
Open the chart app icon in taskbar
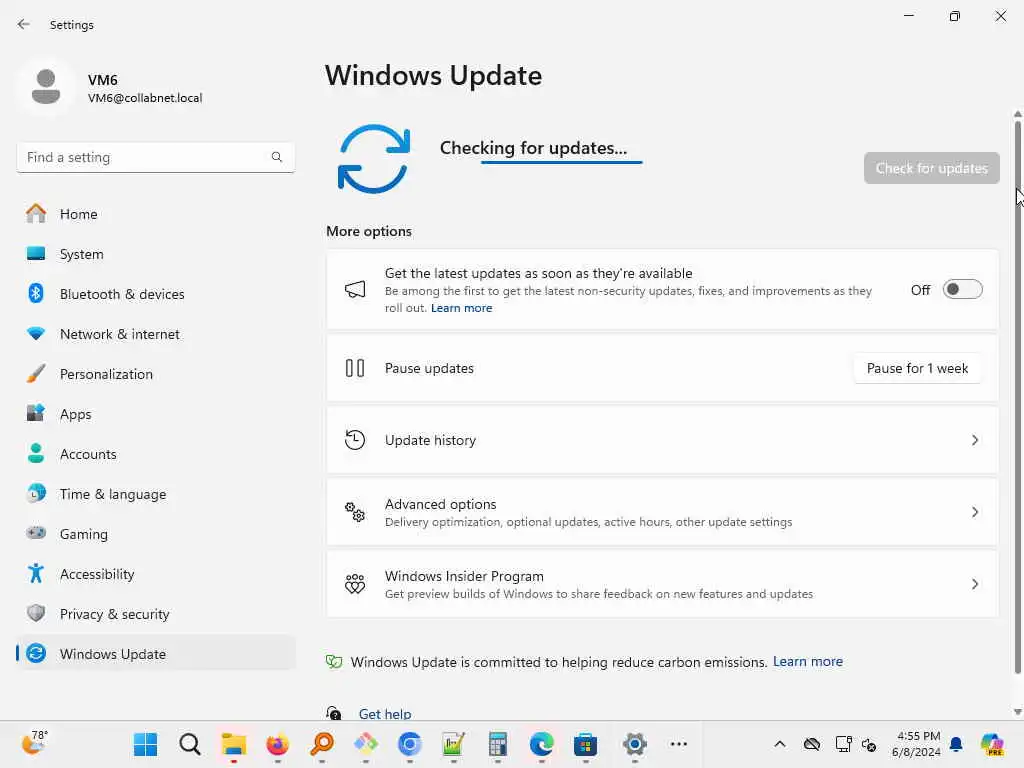point(453,744)
